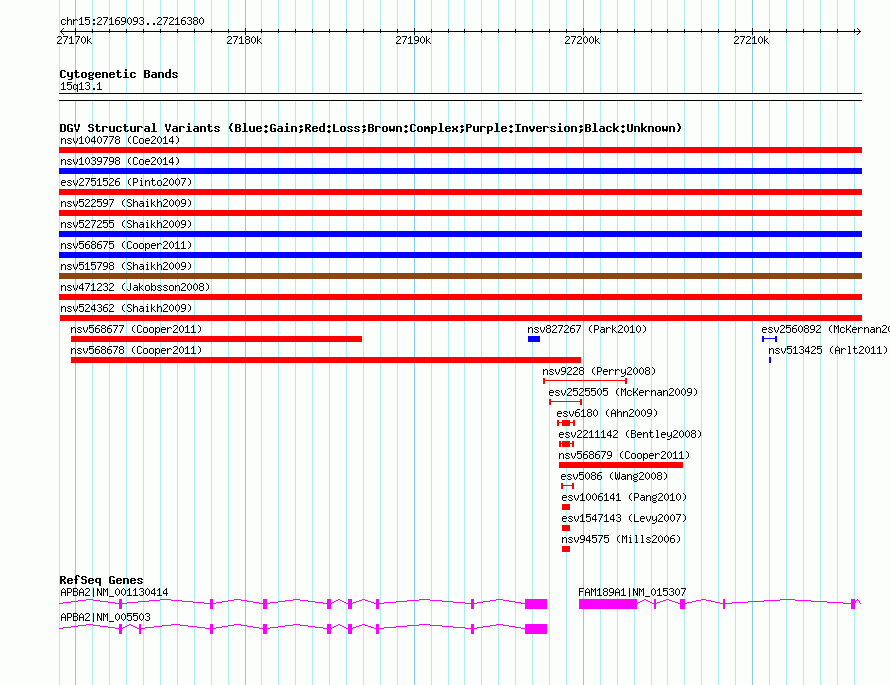Click the nsv1040778 (Coe2014) red loss bar

tap(460, 150)
